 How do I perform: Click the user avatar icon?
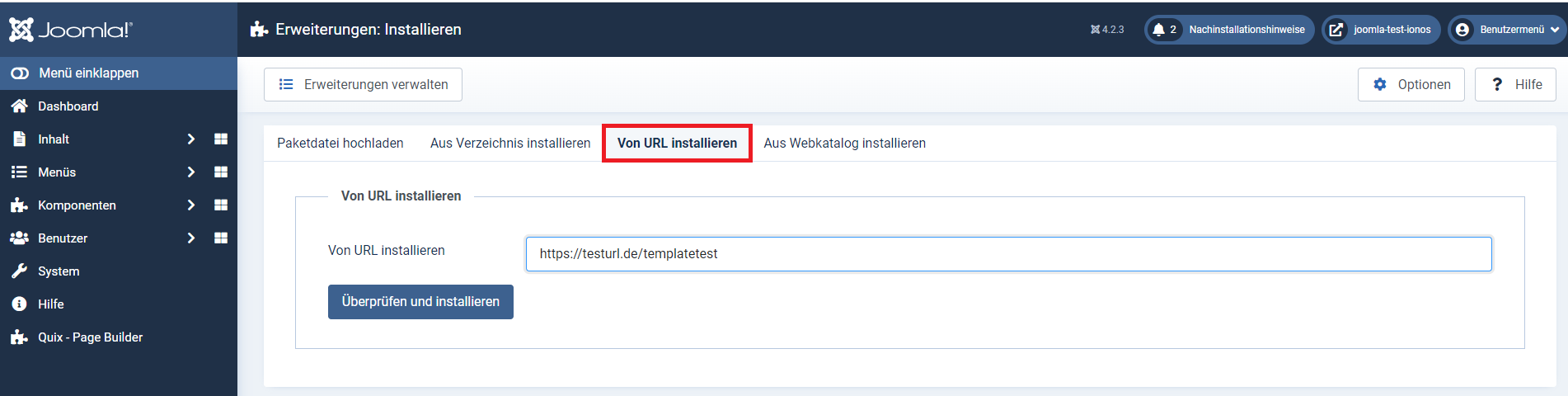coord(1462,30)
